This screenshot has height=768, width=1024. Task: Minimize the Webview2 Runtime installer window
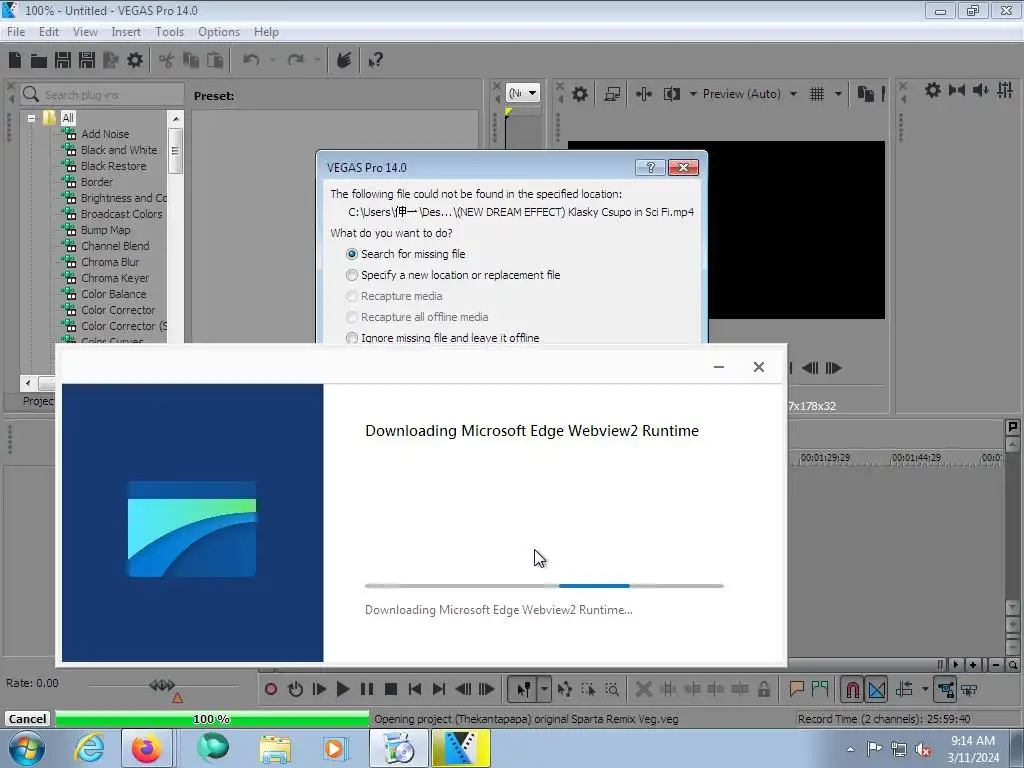(719, 367)
